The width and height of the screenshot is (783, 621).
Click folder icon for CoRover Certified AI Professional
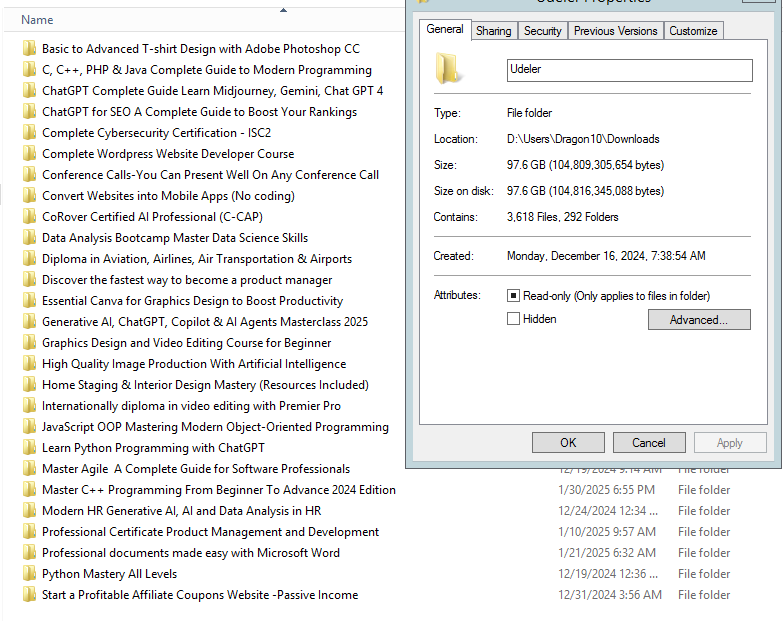tap(29, 216)
